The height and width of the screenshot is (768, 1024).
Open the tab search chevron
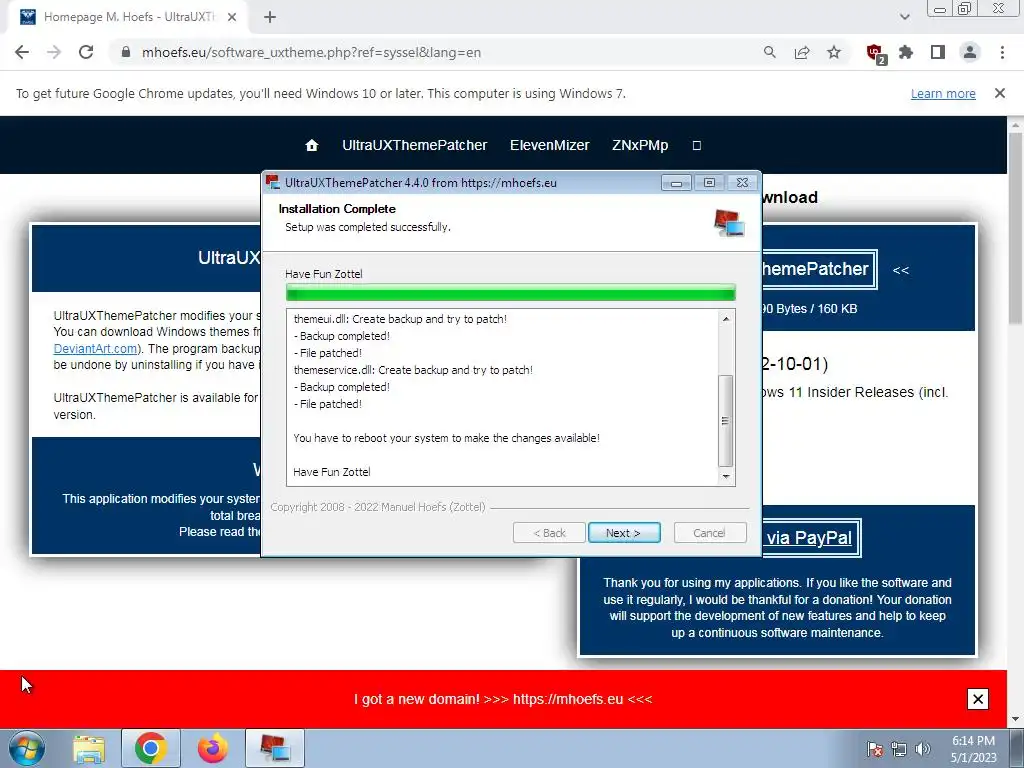(x=904, y=17)
